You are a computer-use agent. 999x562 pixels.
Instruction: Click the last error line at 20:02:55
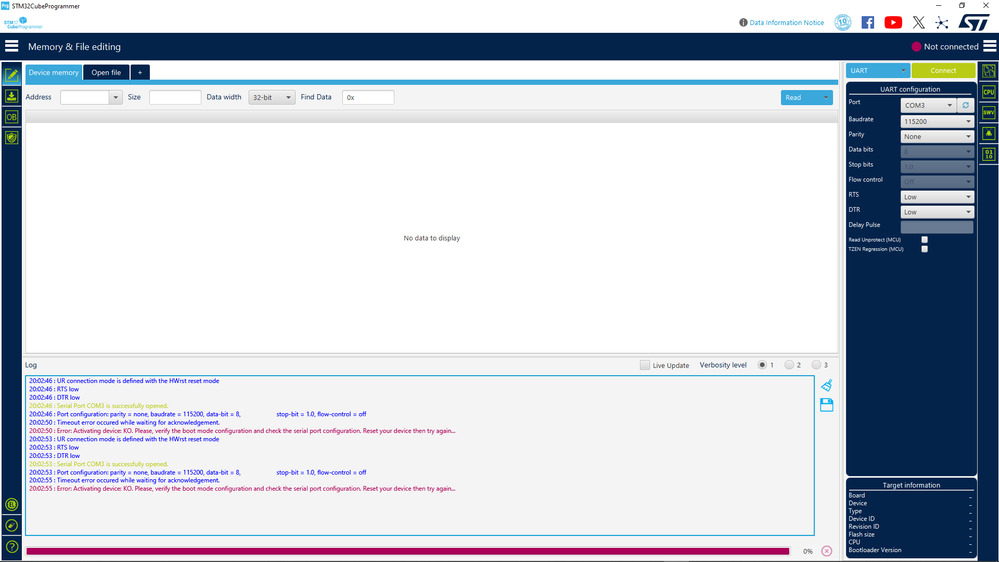point(242,489)
